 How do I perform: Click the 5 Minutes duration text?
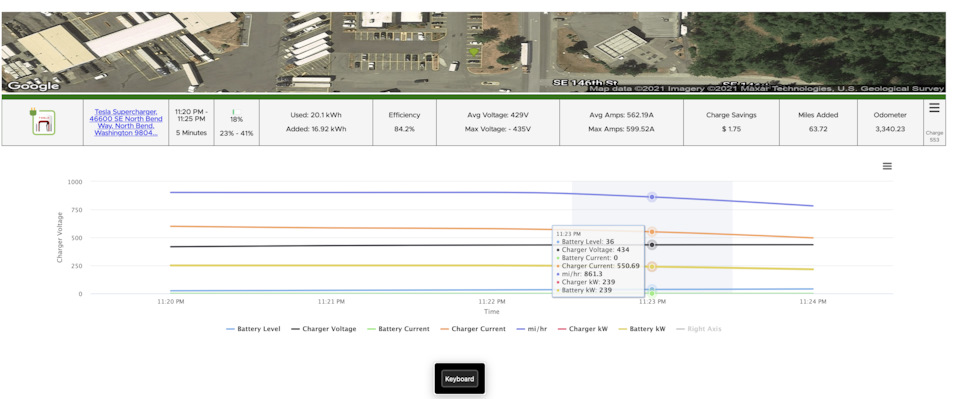click(x=191, y=133)
